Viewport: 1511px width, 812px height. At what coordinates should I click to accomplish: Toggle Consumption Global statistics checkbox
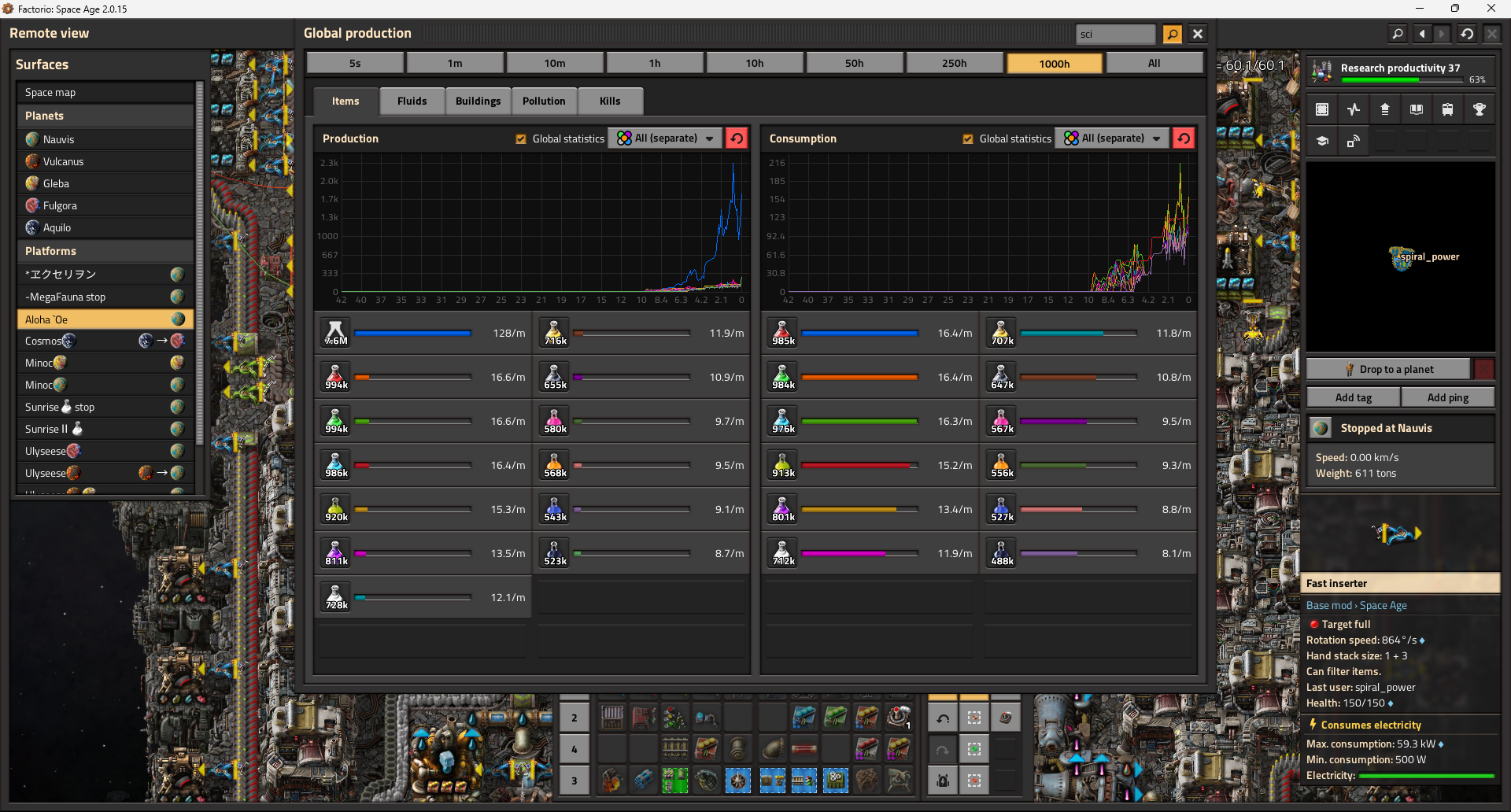click(967, 139)
